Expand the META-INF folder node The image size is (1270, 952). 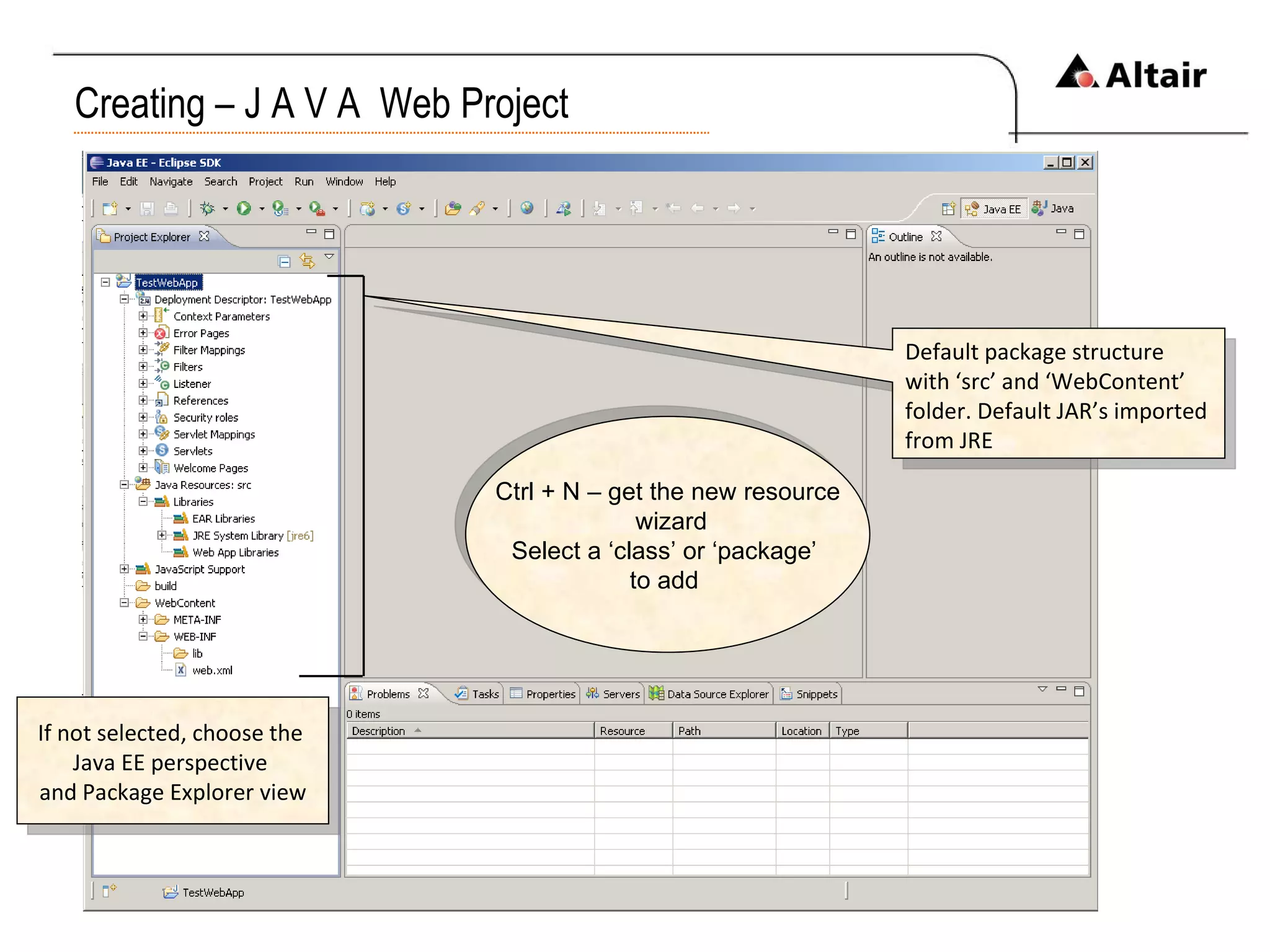tap(143, 619)
